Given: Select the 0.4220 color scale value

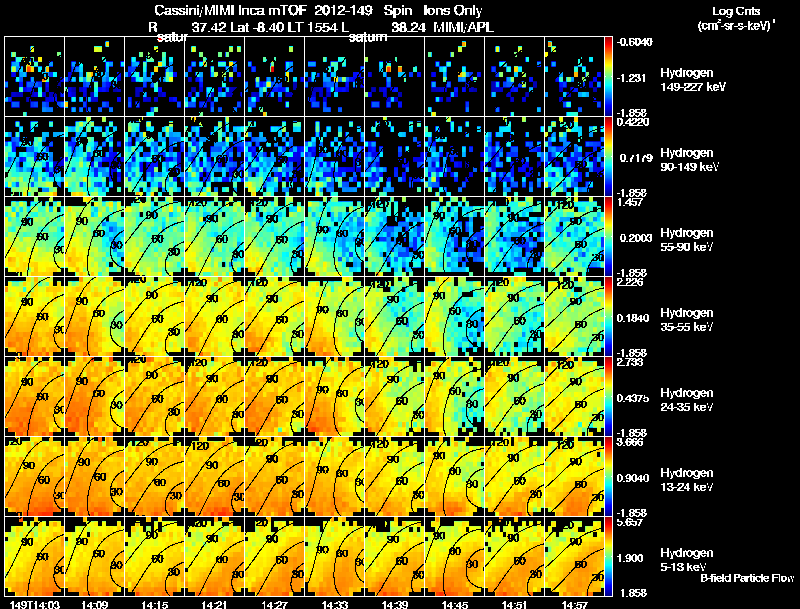Looking at the screenshot, I should (x=633, y=122).
